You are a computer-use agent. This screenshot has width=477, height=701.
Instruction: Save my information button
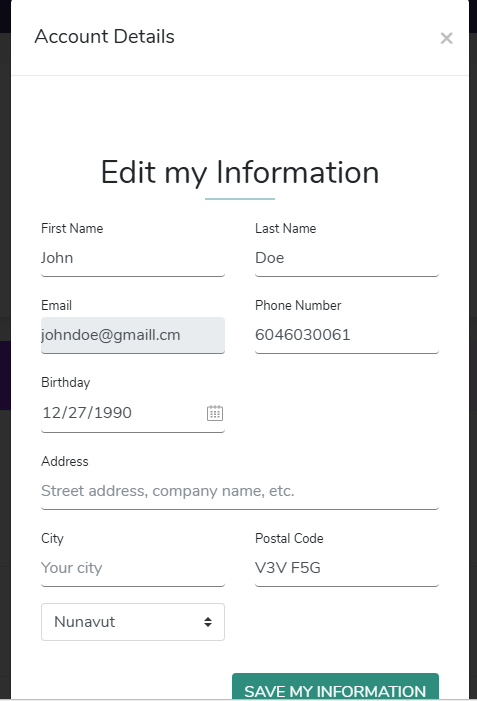pyautogui.click(x=335, y=687)
